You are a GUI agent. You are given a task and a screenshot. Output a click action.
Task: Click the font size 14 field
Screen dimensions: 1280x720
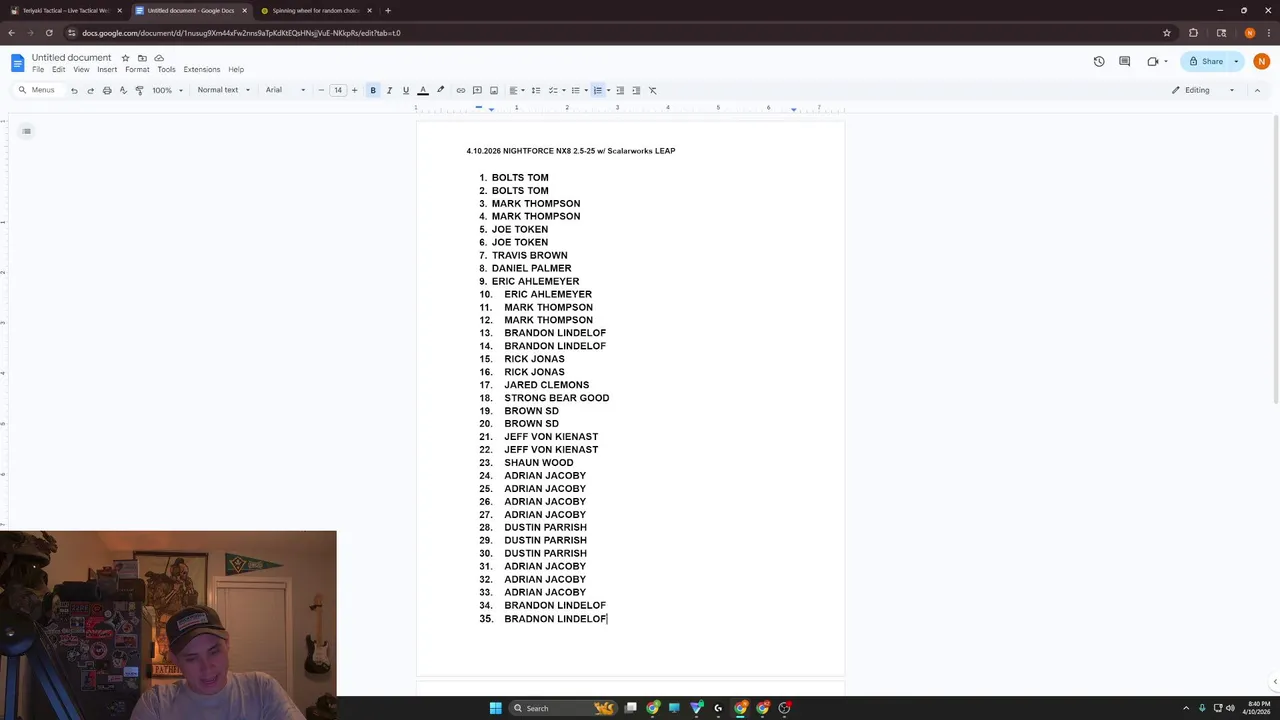(338, 90)
